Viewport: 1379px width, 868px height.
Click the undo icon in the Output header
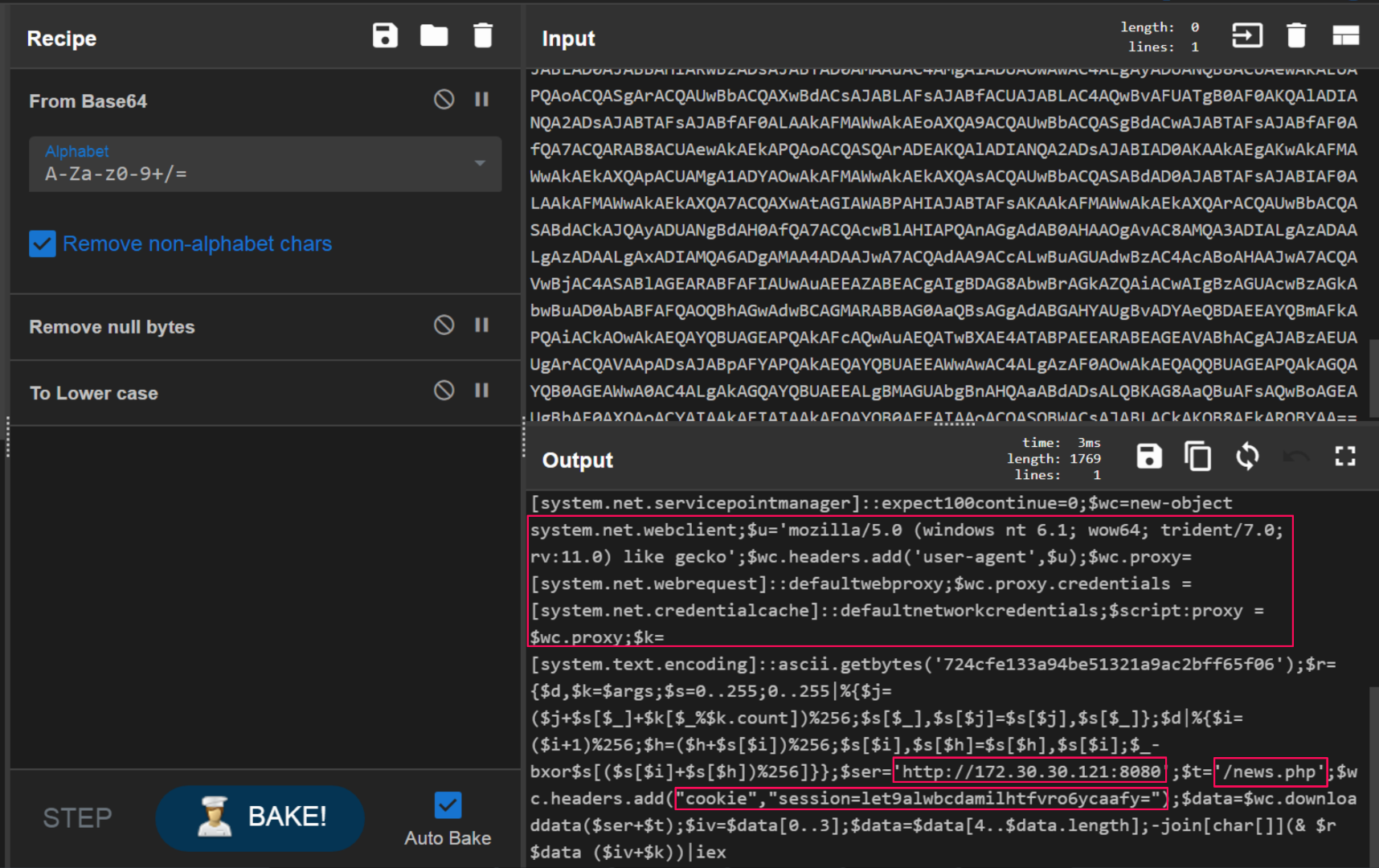[x=1296, y=457]
